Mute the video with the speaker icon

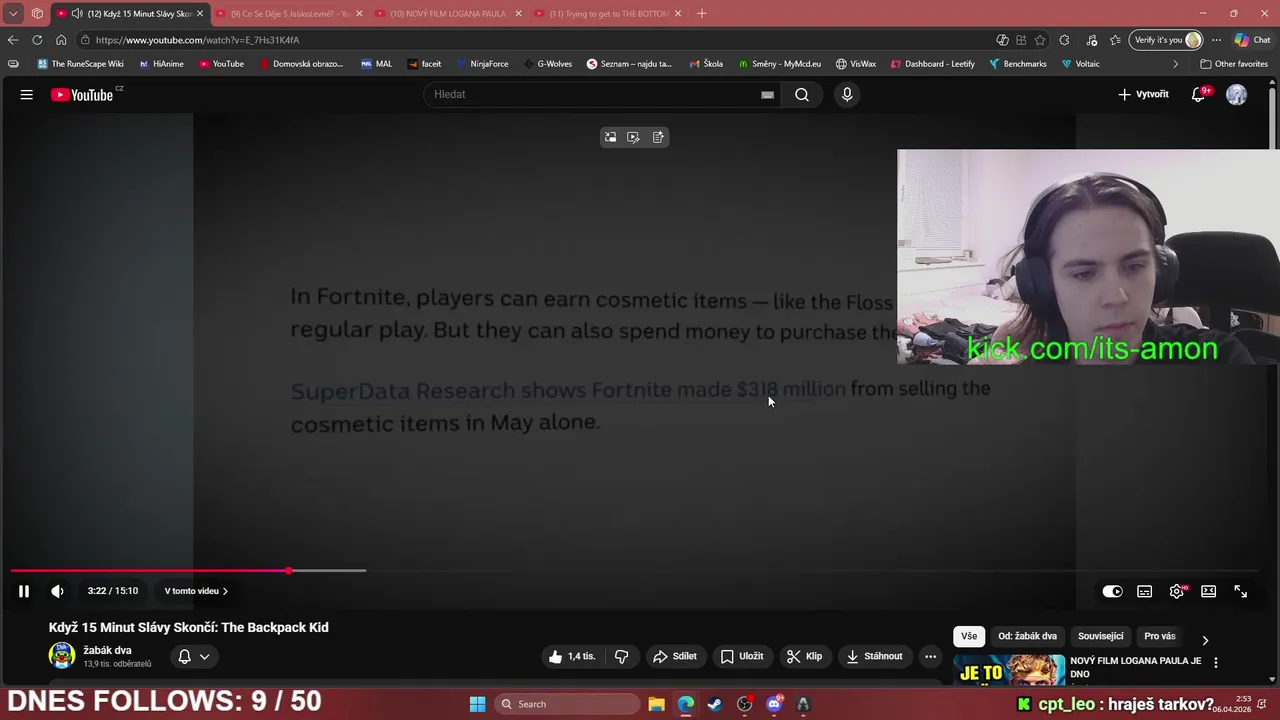click(x=57, y=591)
